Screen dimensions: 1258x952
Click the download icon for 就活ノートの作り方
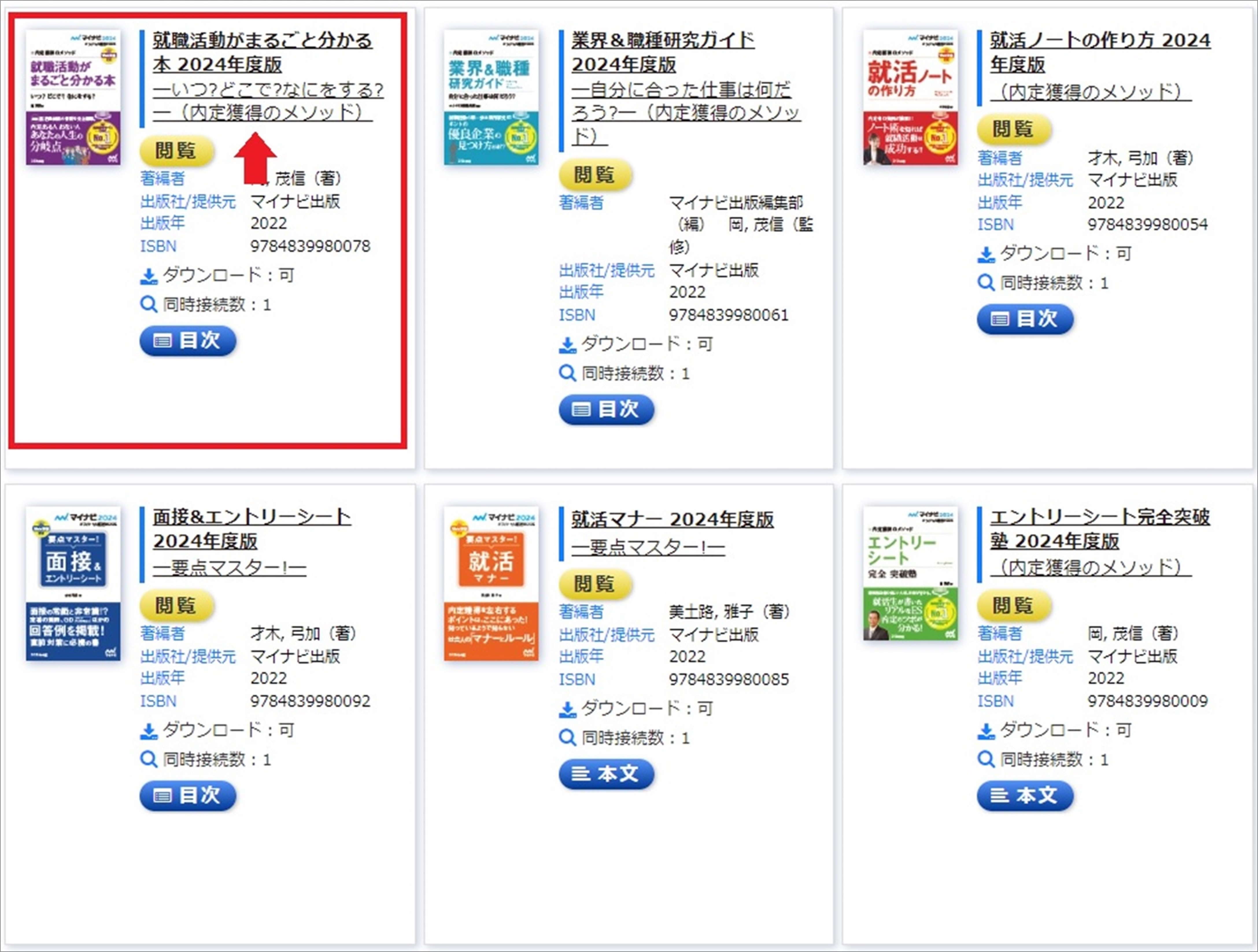pos(986,254)
